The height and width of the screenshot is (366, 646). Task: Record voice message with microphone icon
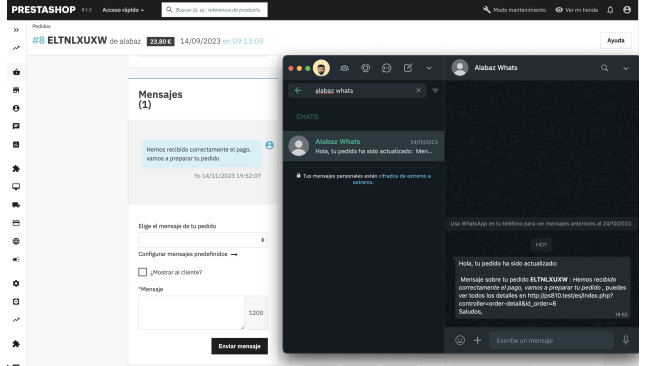(625, 340)
